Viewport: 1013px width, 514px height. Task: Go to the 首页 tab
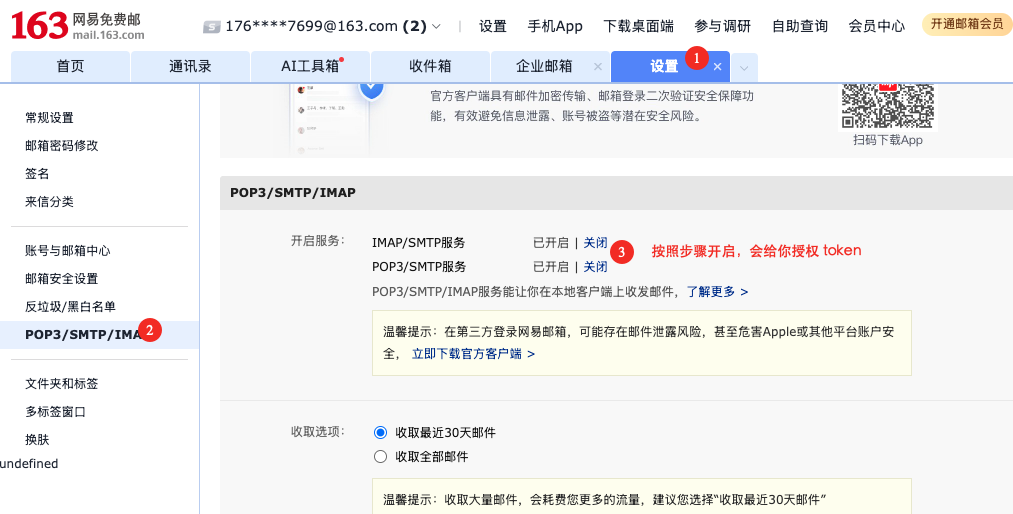click(x=70, y=67)
